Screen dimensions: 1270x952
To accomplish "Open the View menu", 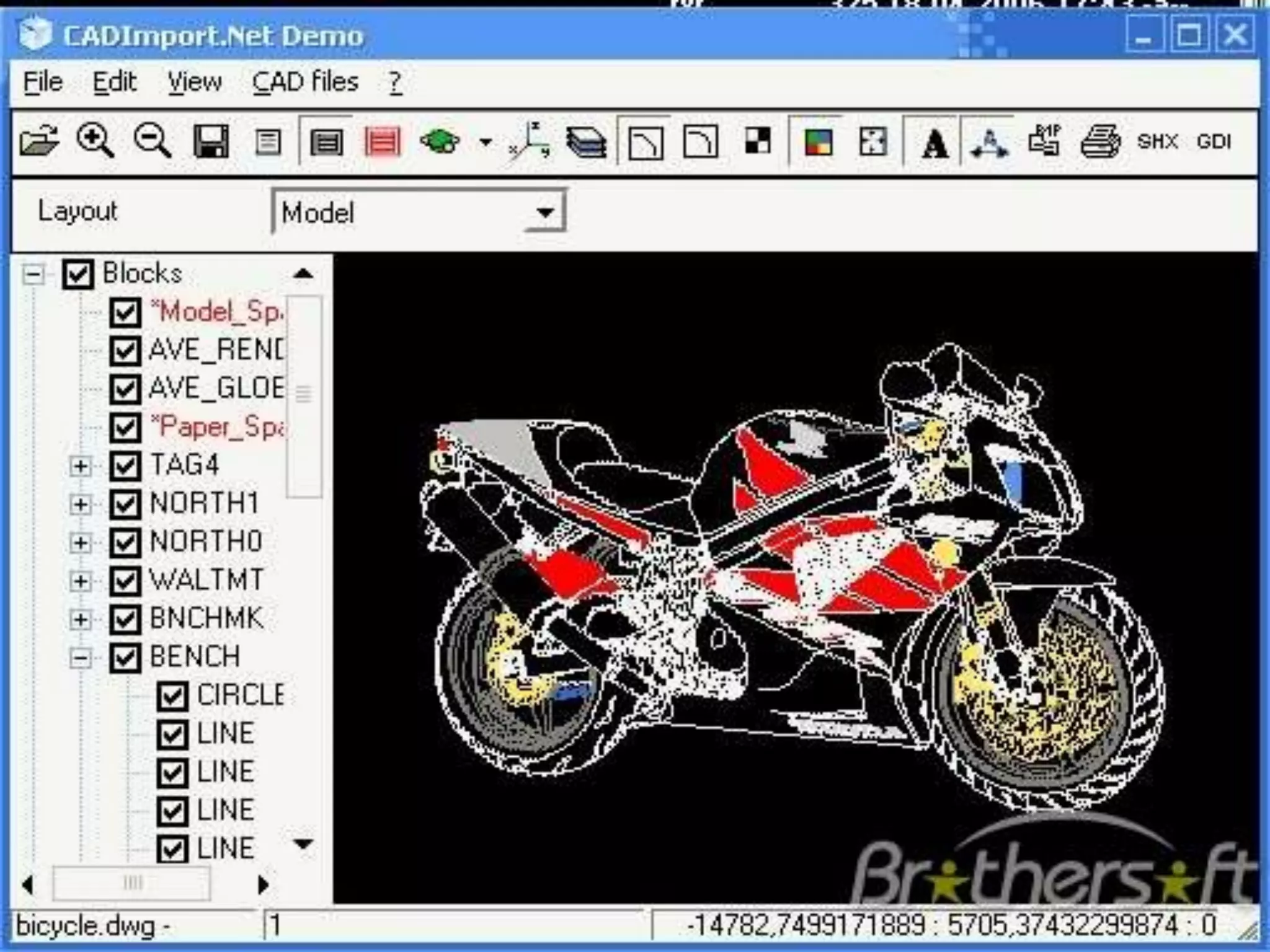I will 194,82.
